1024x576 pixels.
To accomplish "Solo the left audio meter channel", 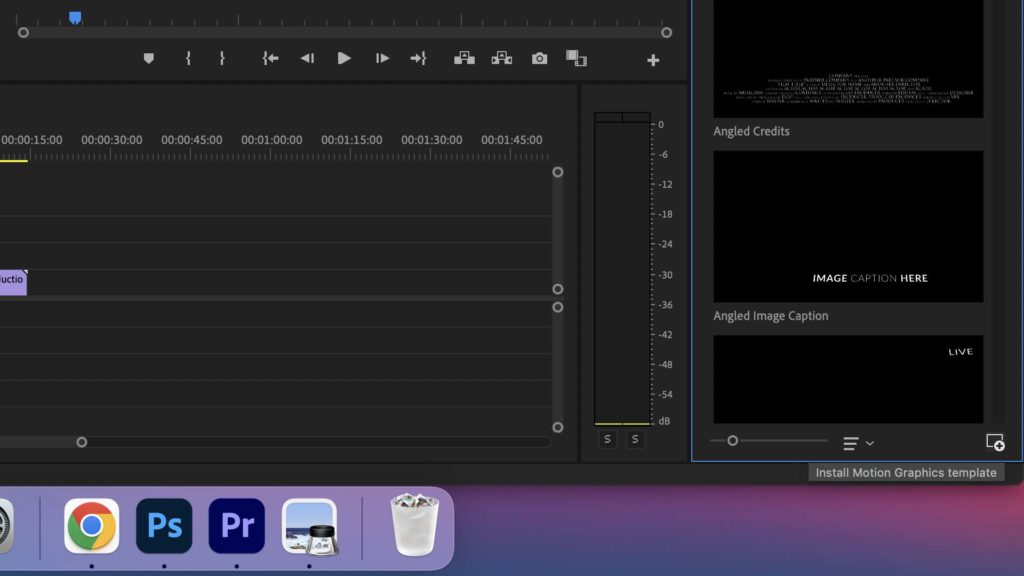I will (607, 440).
